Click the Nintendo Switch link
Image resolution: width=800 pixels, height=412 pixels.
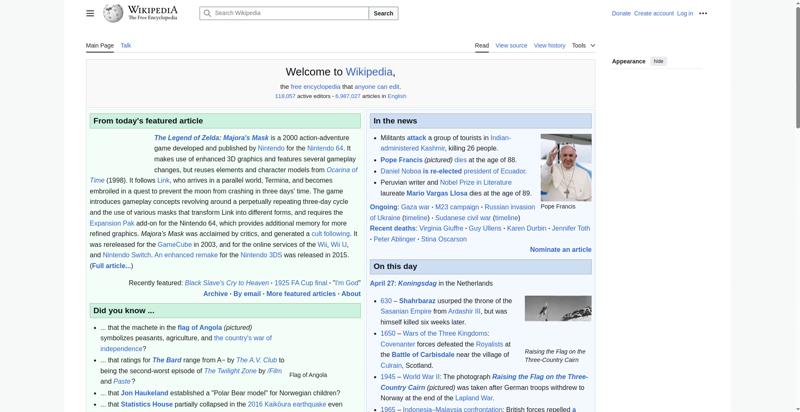tap(127, 255)
